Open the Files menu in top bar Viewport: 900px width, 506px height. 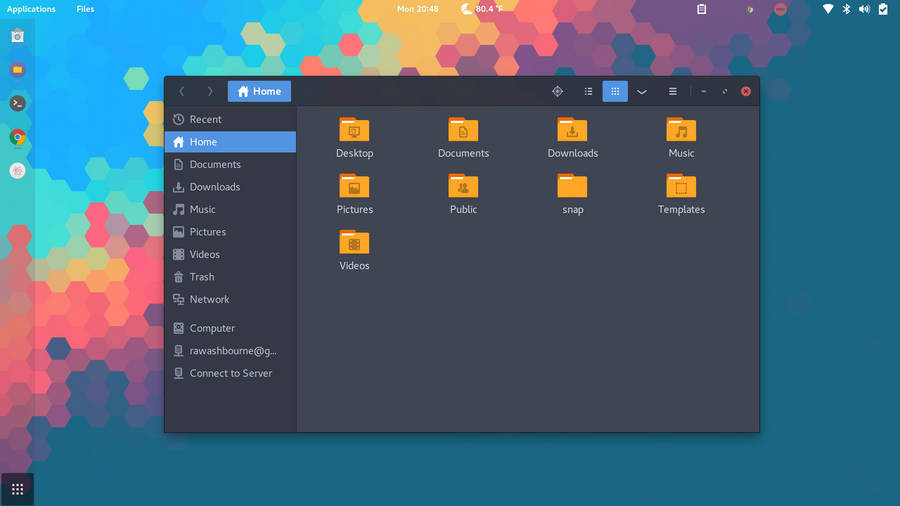(85, 9)
